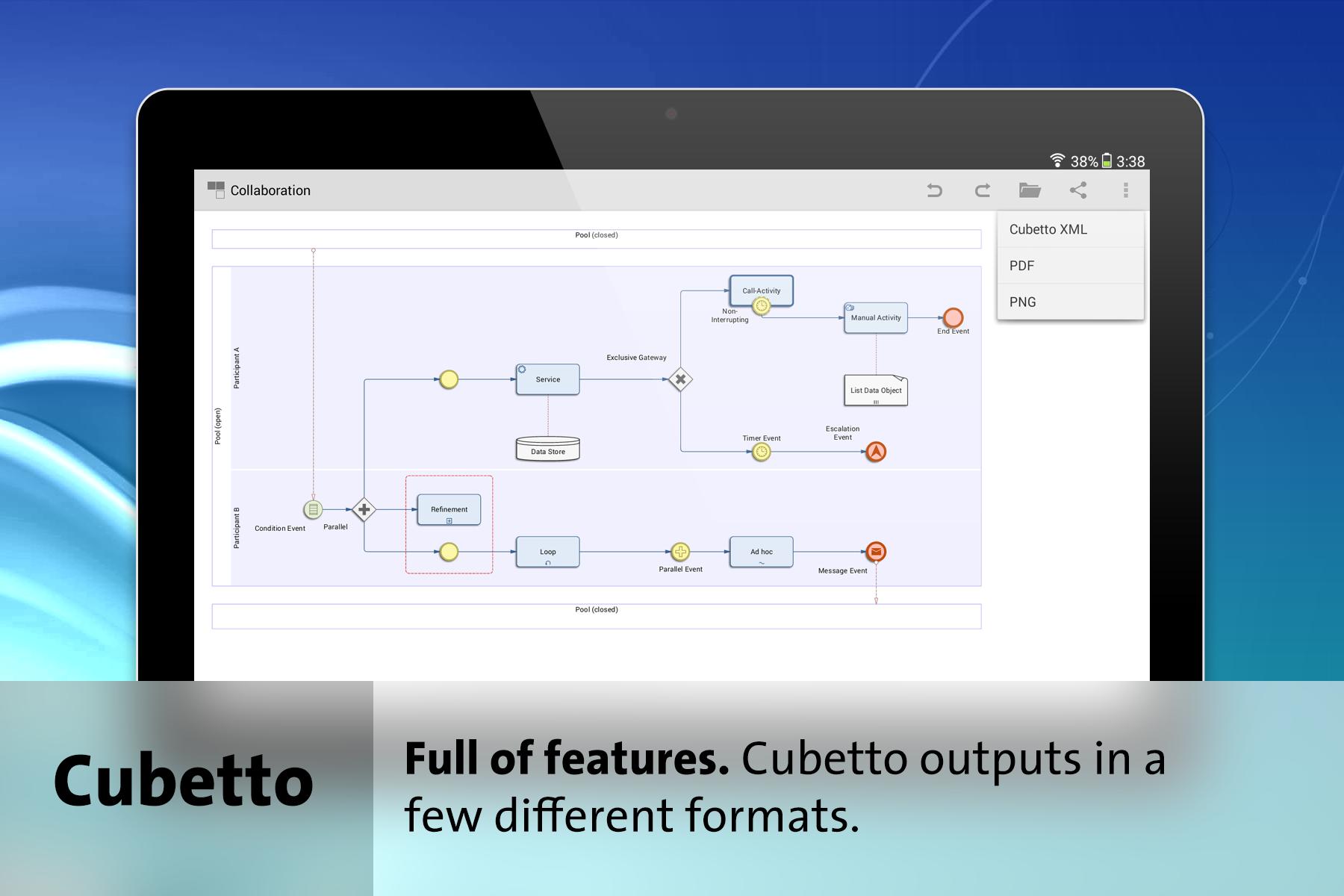Viewport: 1344px width, 896px height.
Task: Choose PNG export format
Action: click(x=1071, y=302)
